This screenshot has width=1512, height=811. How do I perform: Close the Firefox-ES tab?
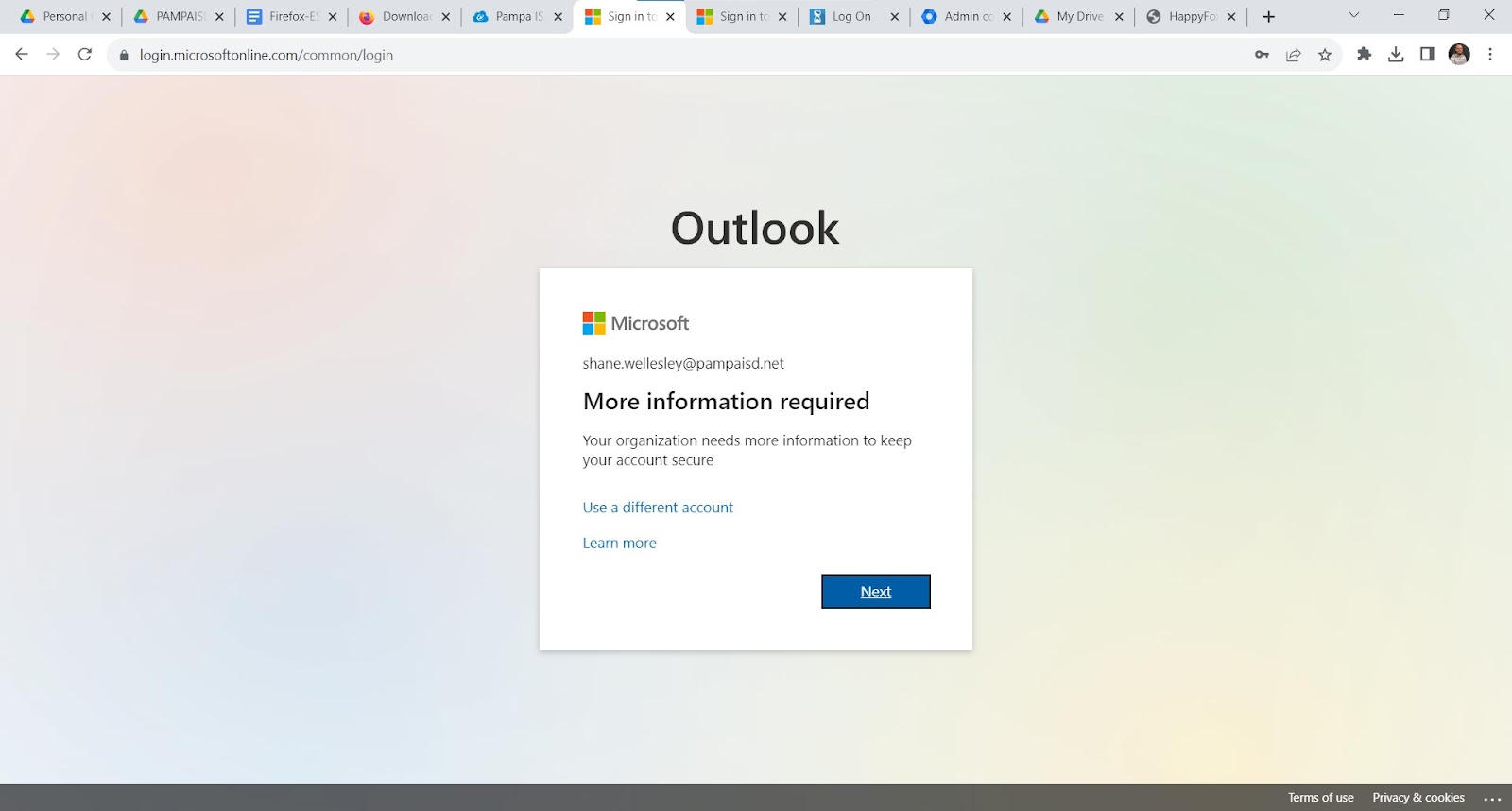click(333, 16)
